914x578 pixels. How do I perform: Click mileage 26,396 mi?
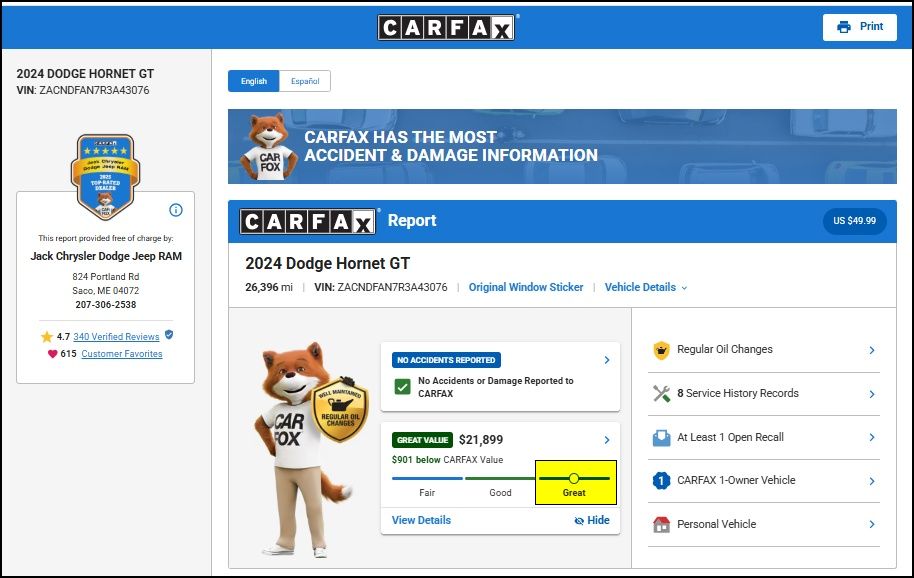(x=269, y=287)
